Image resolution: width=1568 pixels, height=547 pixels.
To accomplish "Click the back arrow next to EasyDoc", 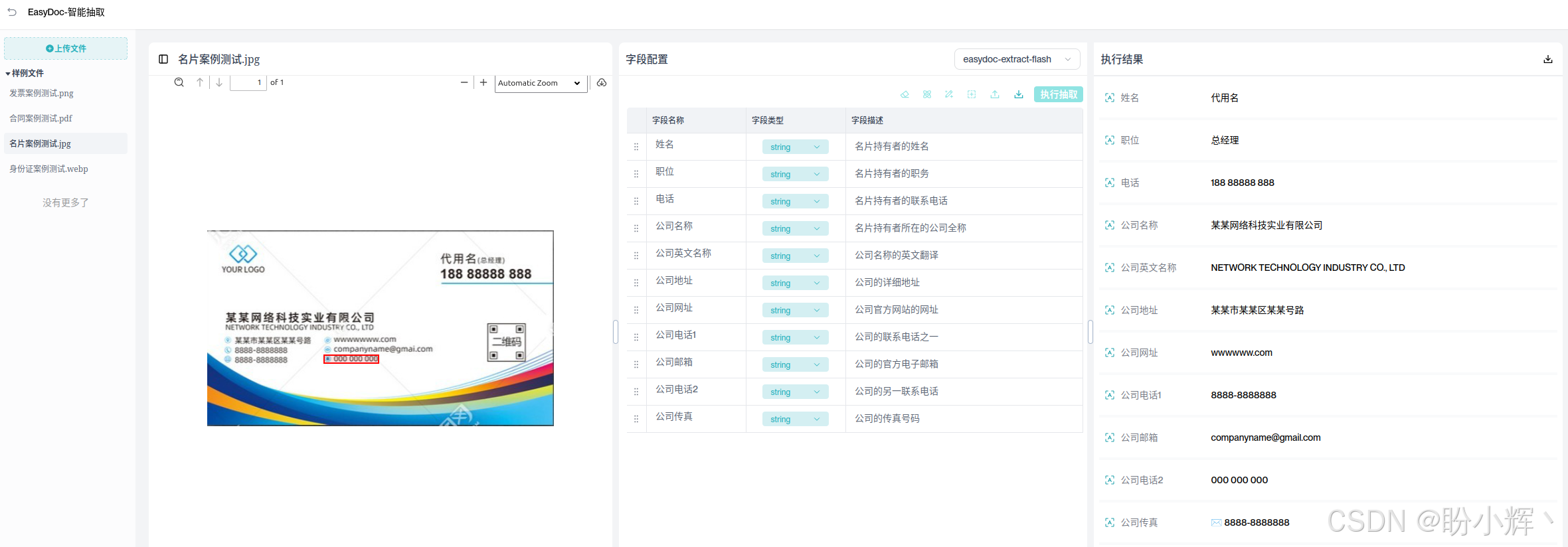I will [12, 12].
